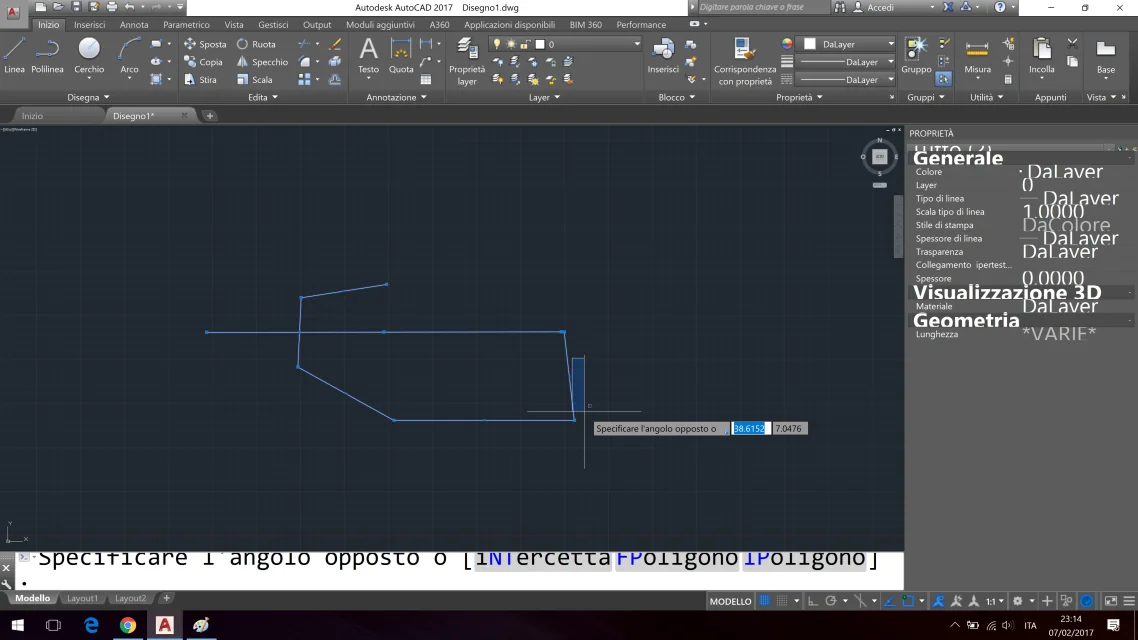Toggle hardware acceleration blue circle icon
This screenshot has width=1138, height=640.
pyautogui.click(x=1086, y=601)
